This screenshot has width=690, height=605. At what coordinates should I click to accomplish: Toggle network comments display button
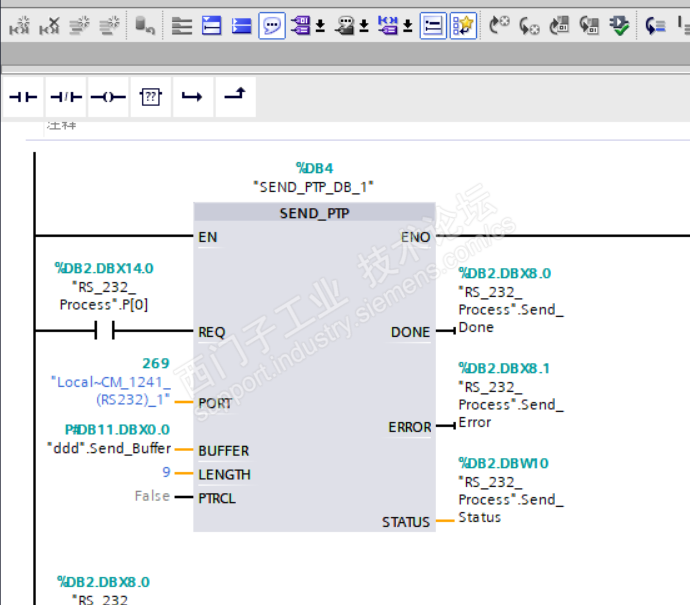tap(433, 26)
